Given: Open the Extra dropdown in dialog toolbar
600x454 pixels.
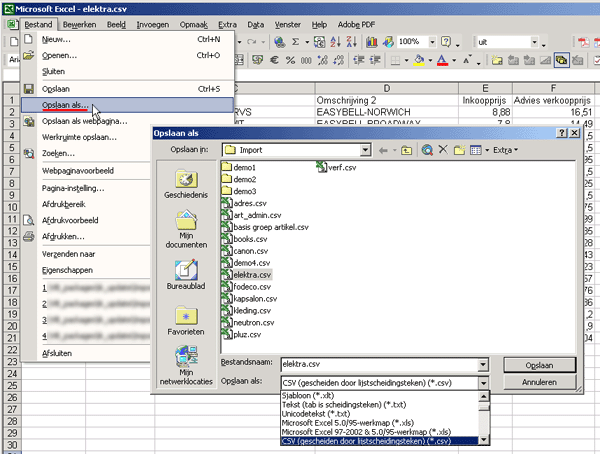Looking at the screenshot, I should coord(505,150).
